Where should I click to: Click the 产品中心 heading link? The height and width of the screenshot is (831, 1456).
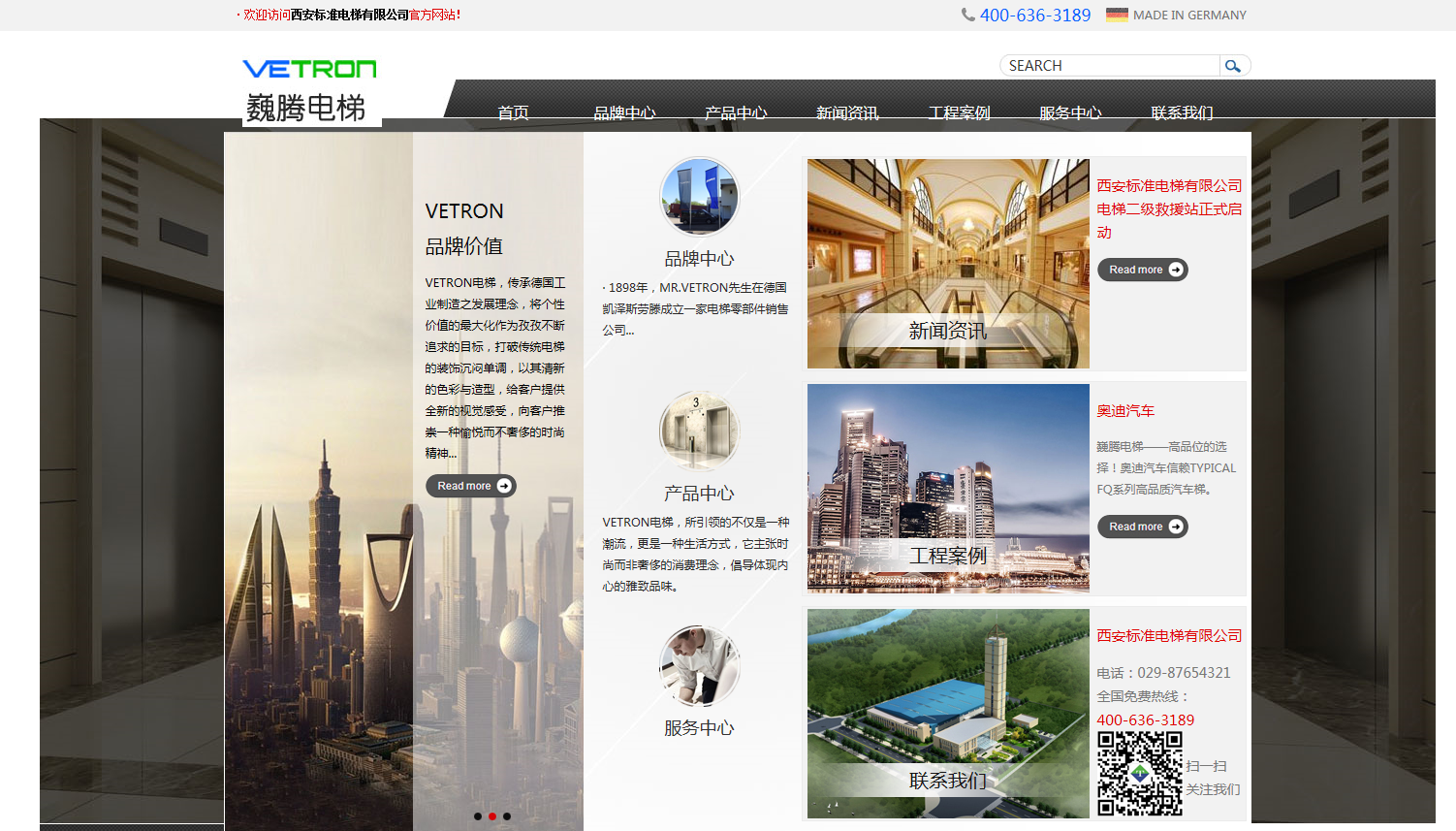(699, 494)
